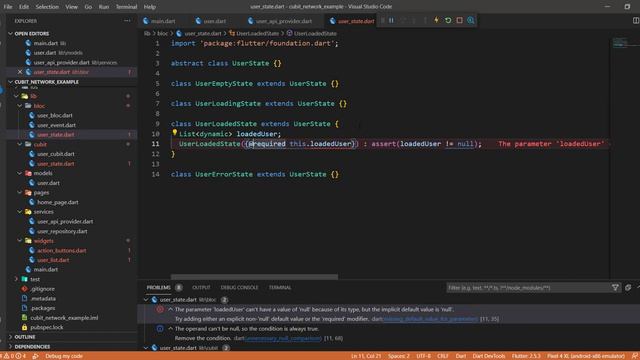This screenshot has height=360, width=640.
Task: Collapse the services folder
Action: pyautogui.click(x=20, y=211)
